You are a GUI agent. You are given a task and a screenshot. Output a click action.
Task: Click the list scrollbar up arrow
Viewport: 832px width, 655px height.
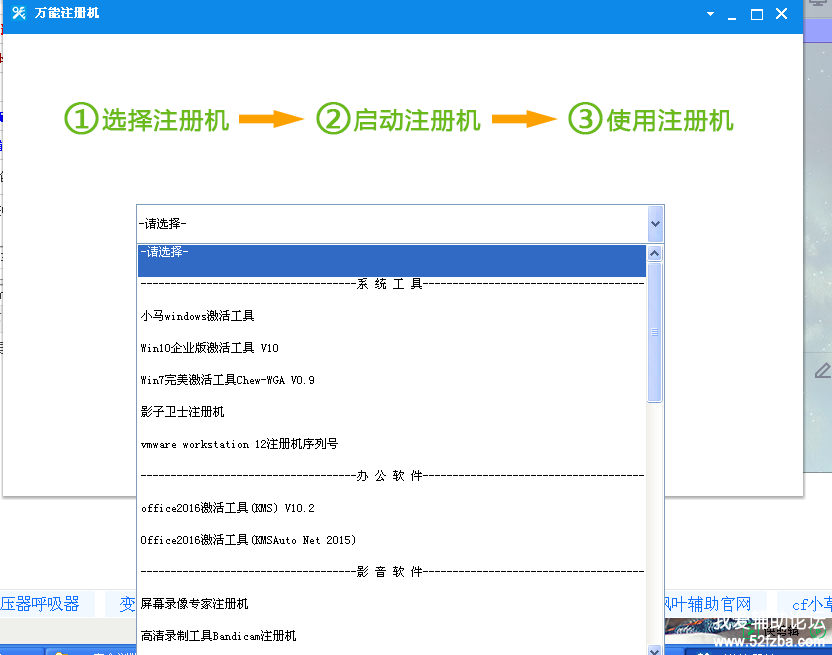[x=655, y=253]
